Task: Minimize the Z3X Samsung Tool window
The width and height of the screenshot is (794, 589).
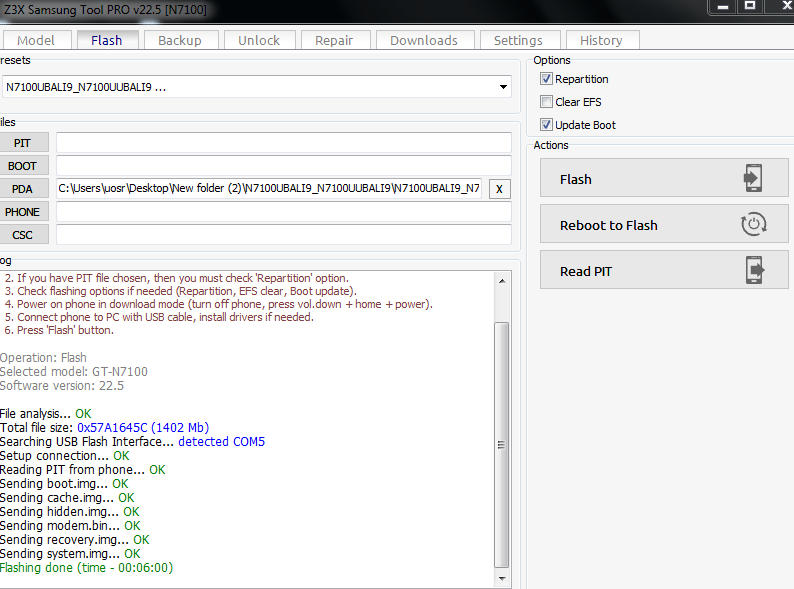Action: pyautogui.click(x=723, y=7)
